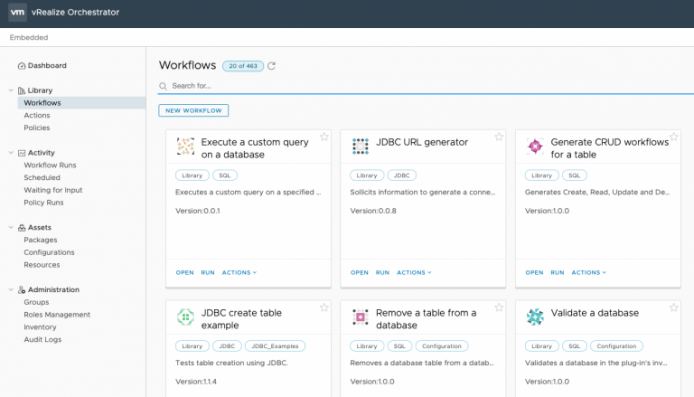Favorite Validate a database workflow
This screenshot has height=397, width=694.
coord(674,307)
